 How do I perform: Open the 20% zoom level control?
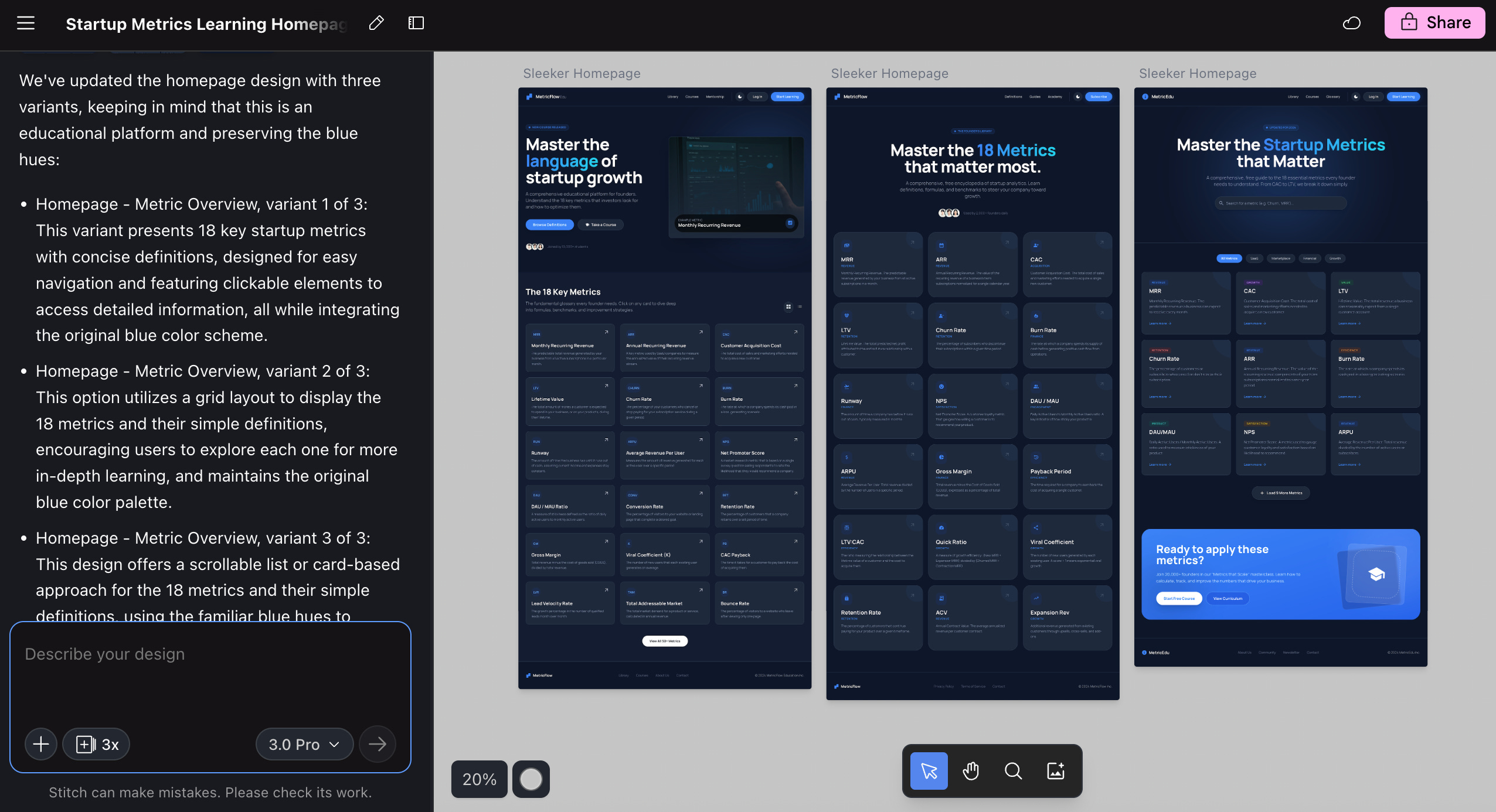coord(479,779)
